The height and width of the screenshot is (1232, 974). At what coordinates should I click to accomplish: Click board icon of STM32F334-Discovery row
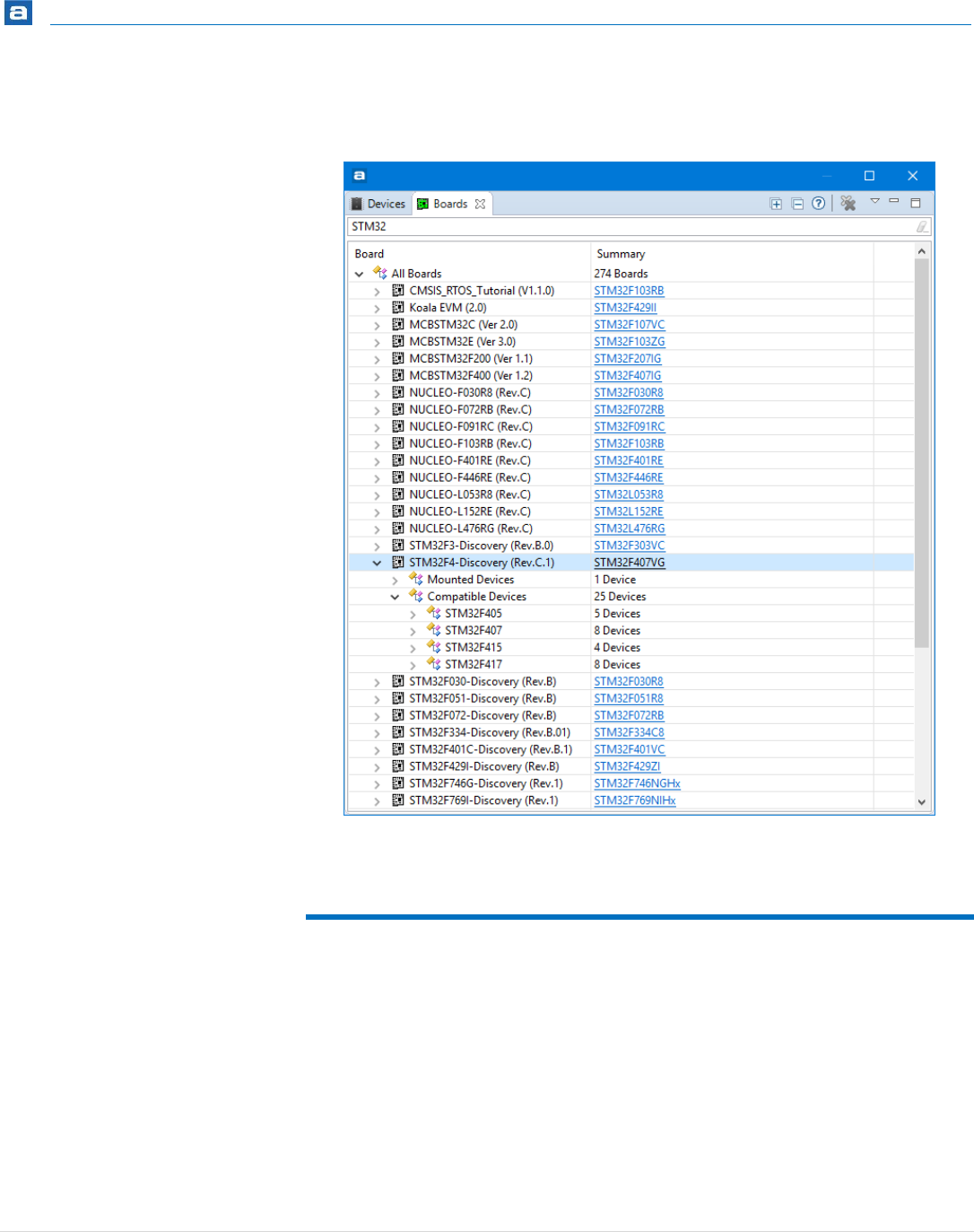[x=398, y=732]
